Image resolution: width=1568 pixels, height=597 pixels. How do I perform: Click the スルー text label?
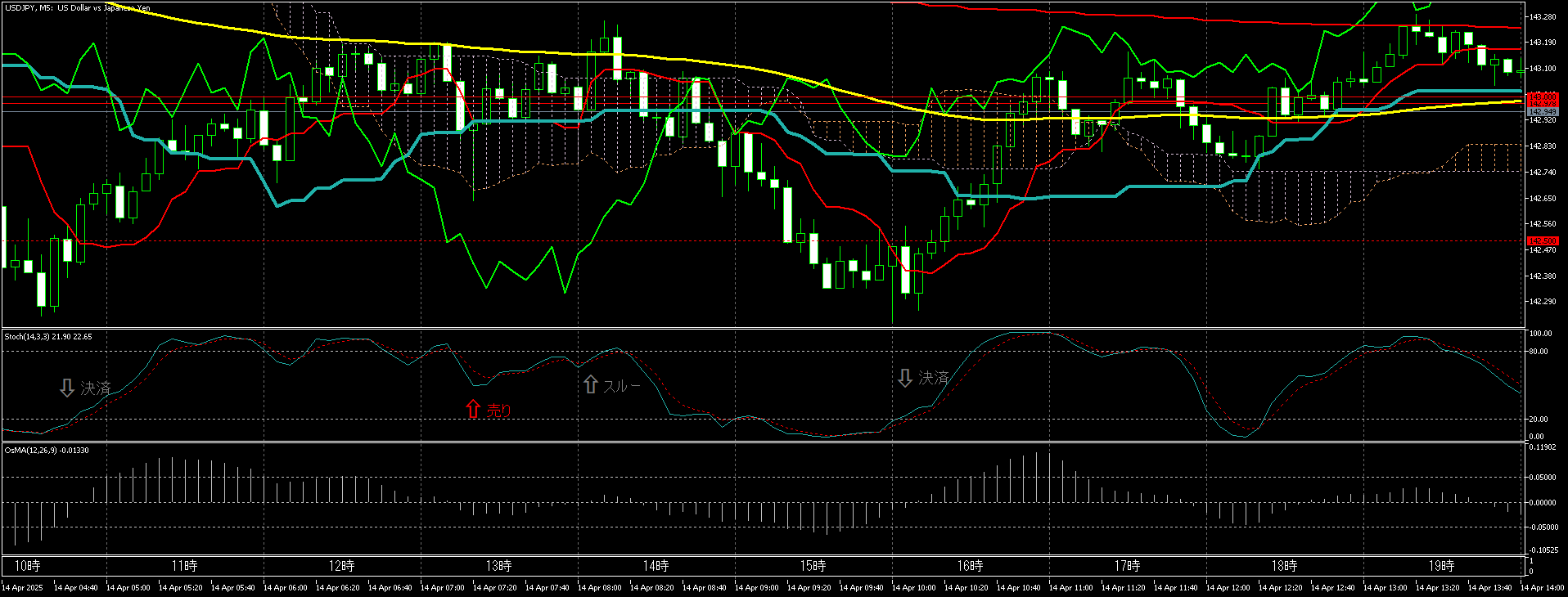[x=622, y=385]
